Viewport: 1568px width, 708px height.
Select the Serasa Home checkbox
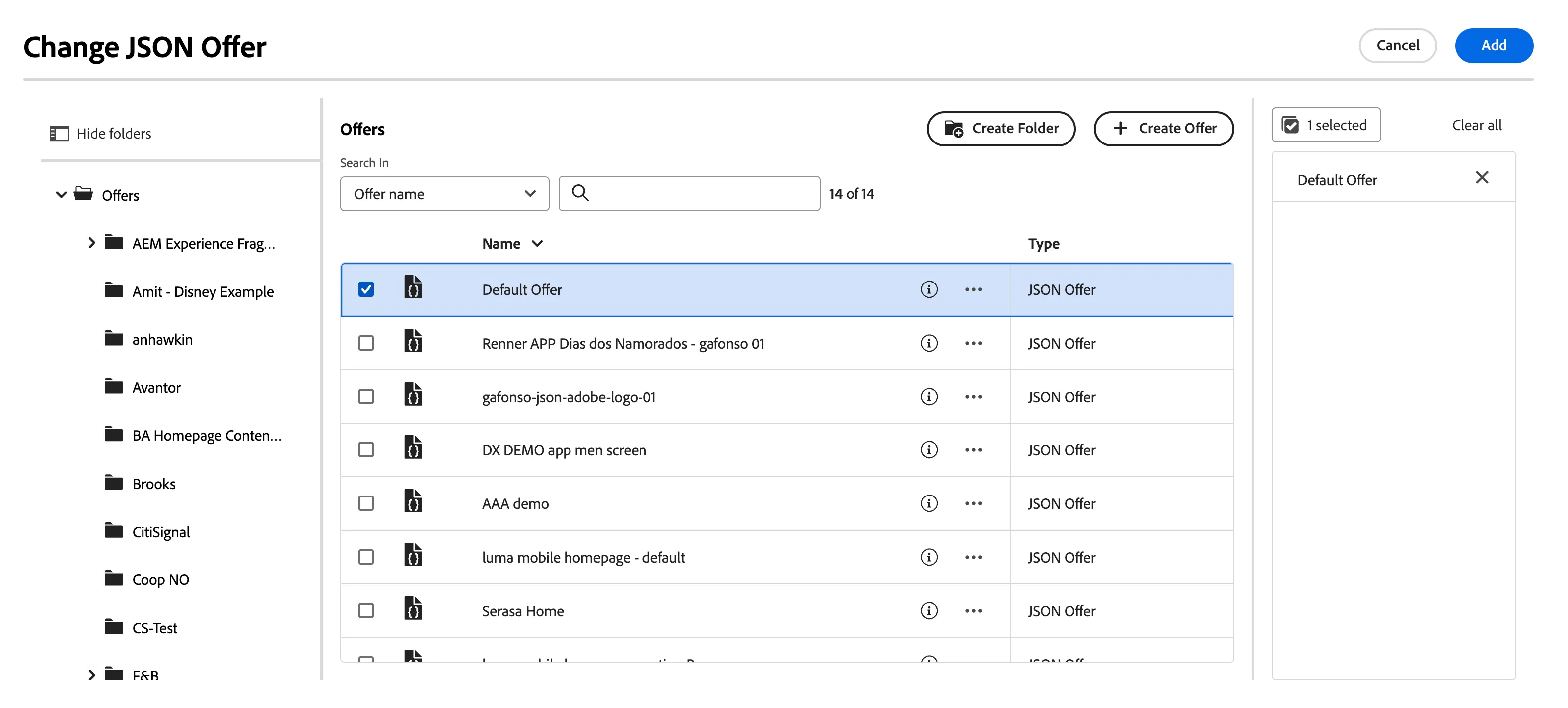(x=366, y=611)
